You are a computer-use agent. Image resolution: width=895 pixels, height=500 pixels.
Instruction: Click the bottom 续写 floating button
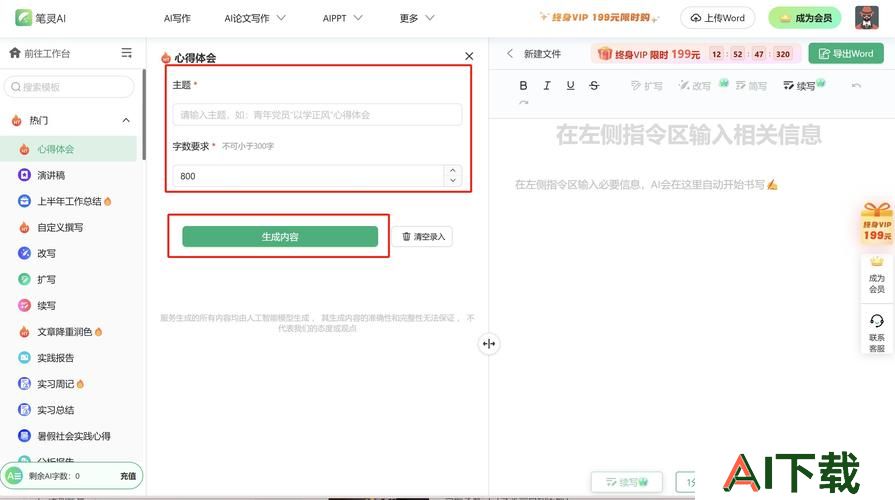627,482
